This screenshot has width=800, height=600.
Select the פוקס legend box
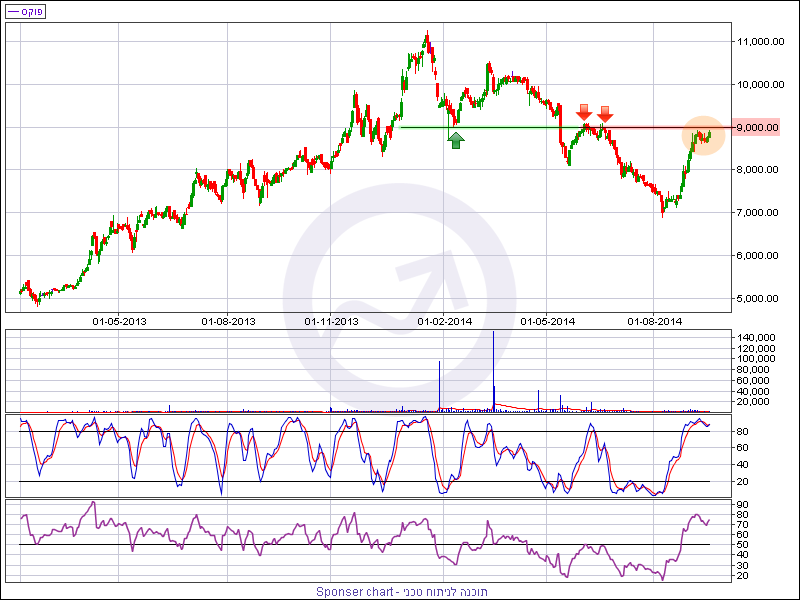pyautogui.click(x=25, y=11)
